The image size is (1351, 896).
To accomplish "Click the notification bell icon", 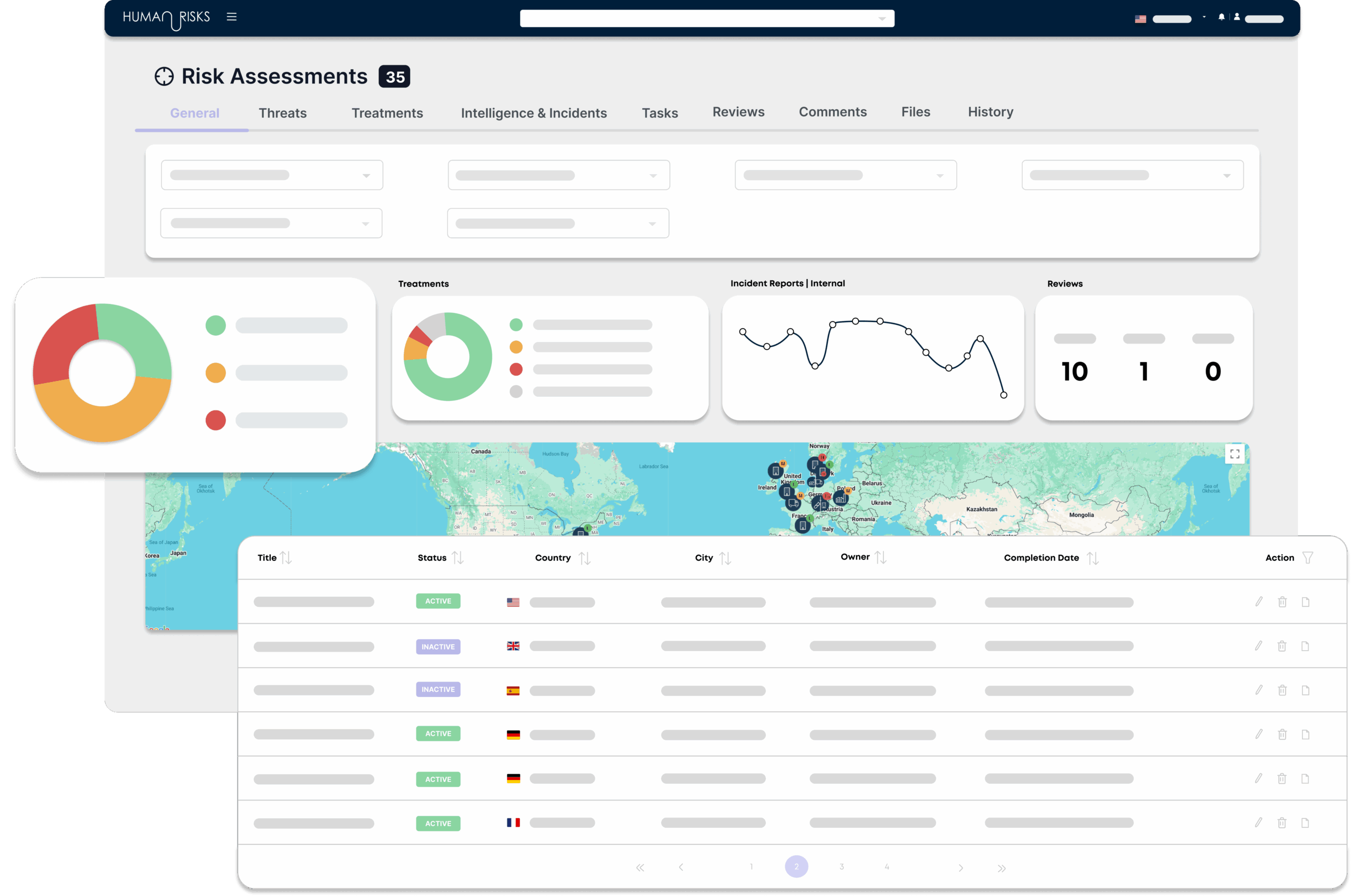I will pos(1221,17).
